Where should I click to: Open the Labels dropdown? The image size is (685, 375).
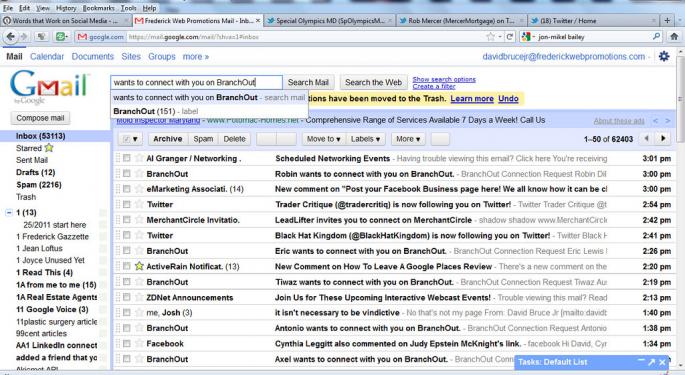365,139
